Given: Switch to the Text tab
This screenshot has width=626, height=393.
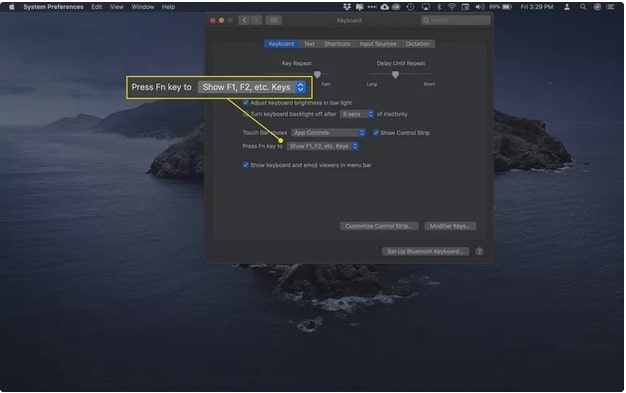Looking at the screenshot, I should point(309,44).
